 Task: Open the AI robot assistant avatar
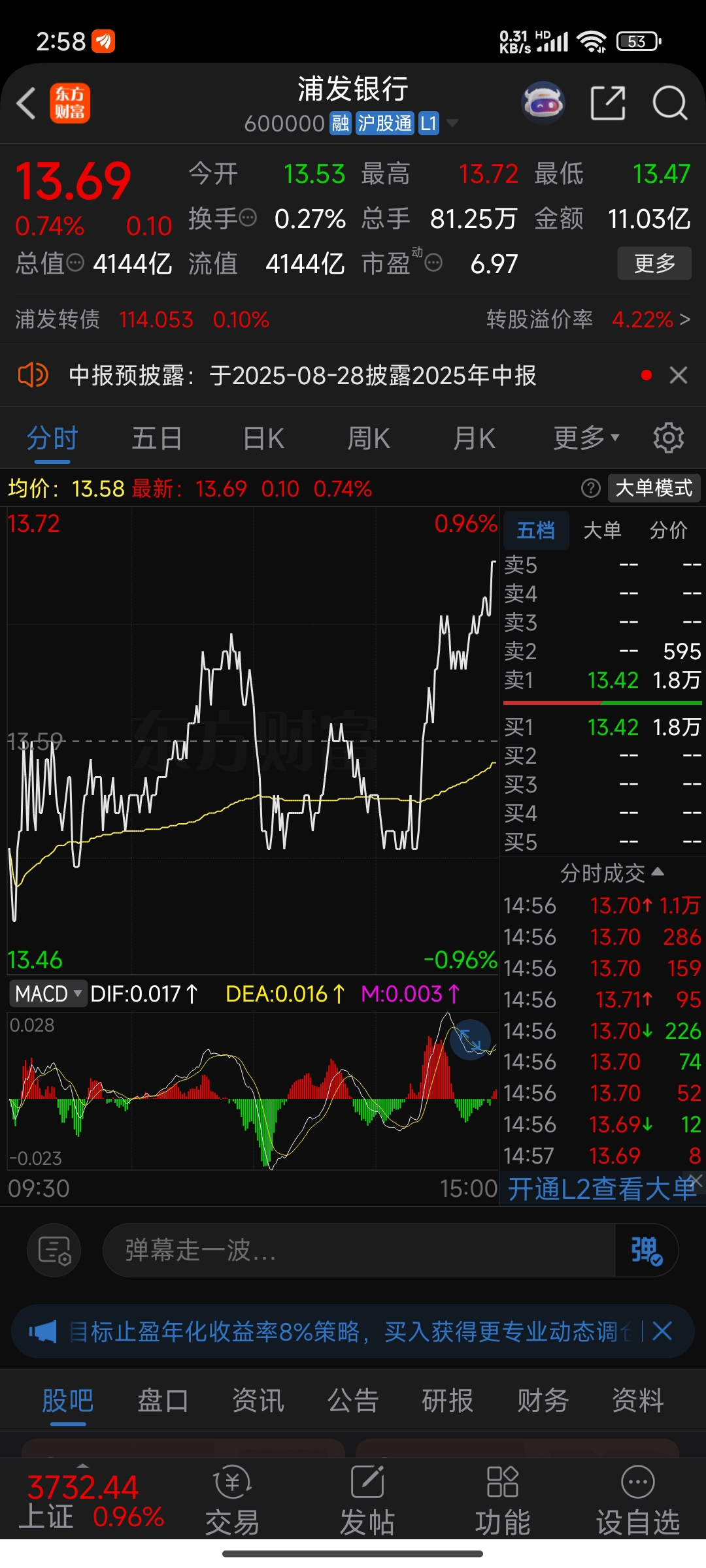tap(543, 103)
